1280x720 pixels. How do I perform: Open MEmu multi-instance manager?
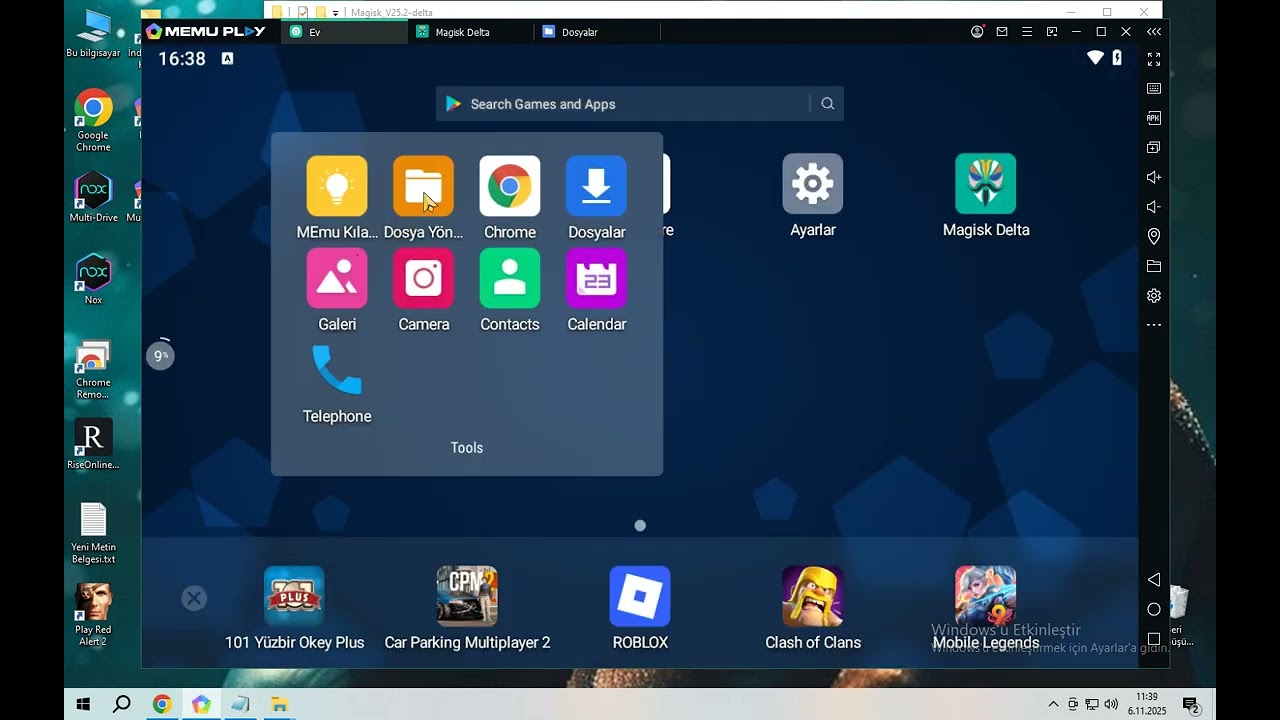pos(1154,148)
